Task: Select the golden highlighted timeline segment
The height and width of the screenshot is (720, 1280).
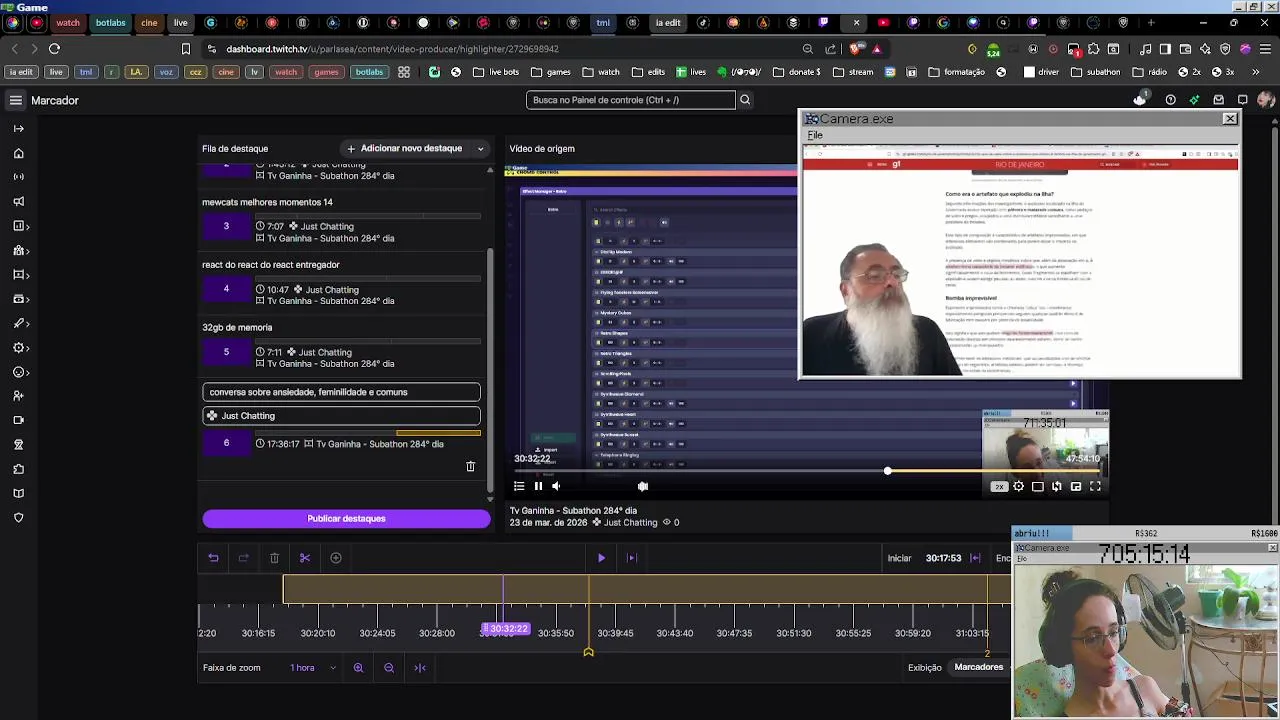Action: pyautogui.click(x=647, y=590)
